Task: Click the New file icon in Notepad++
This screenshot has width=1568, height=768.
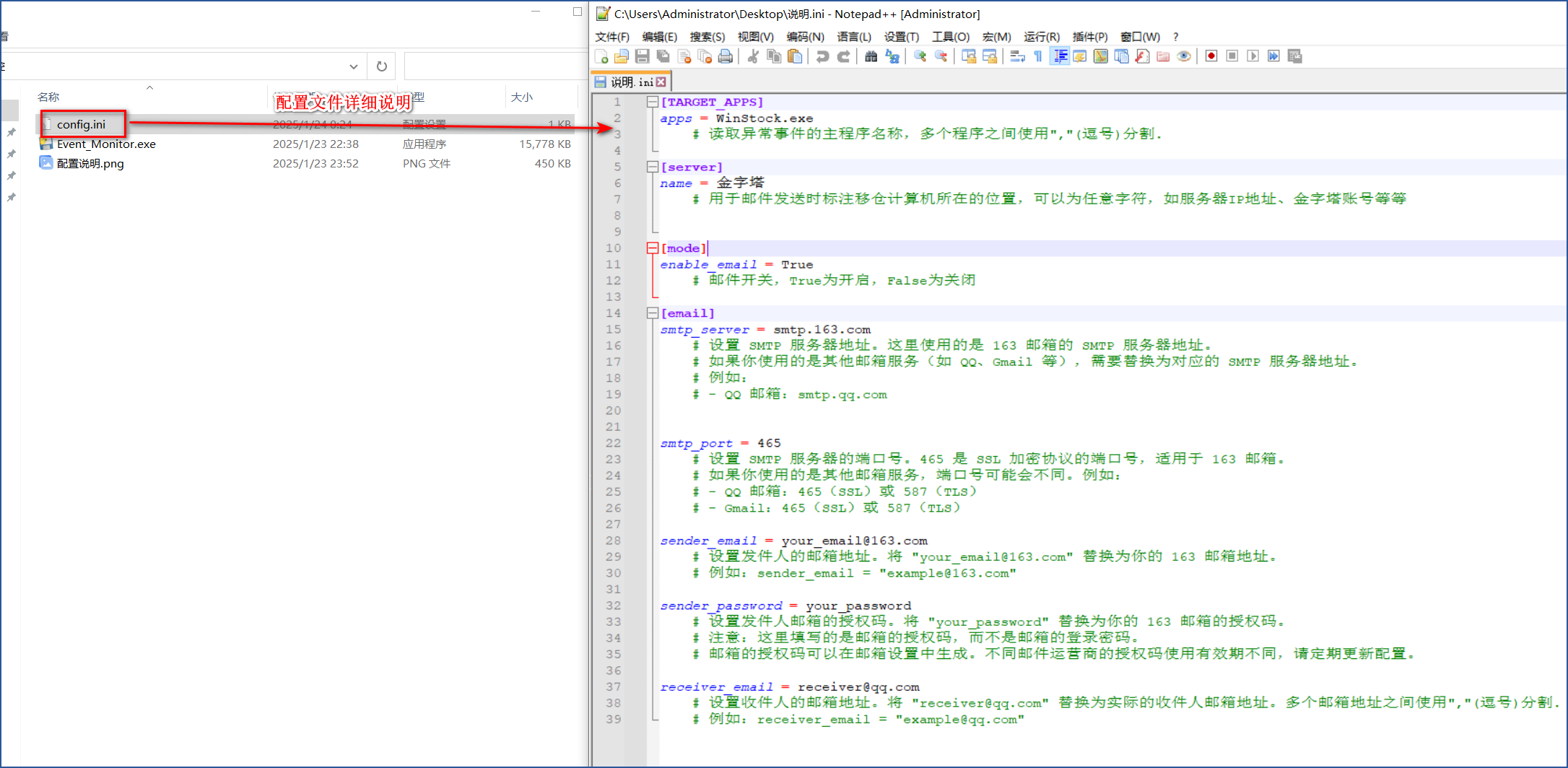Action: pyautogui.click(x=601, y=56)
